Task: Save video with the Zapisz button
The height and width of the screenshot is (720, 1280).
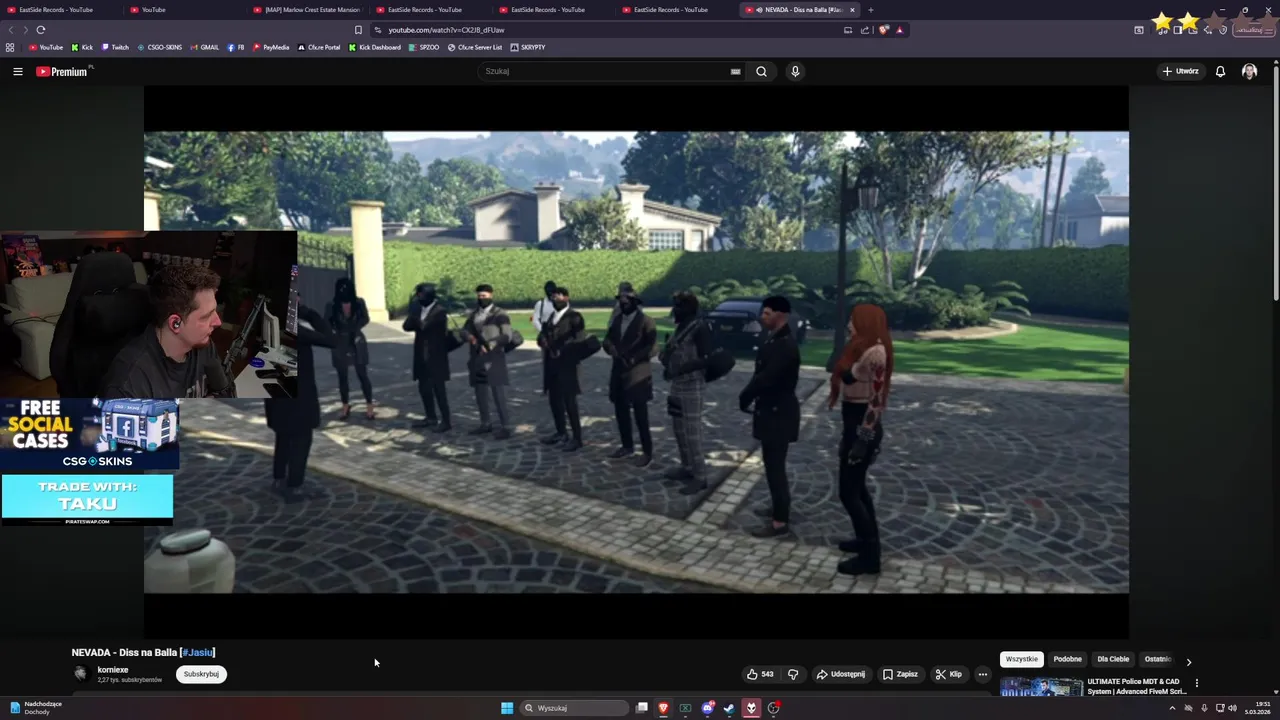Action: (x=900, y=674)
